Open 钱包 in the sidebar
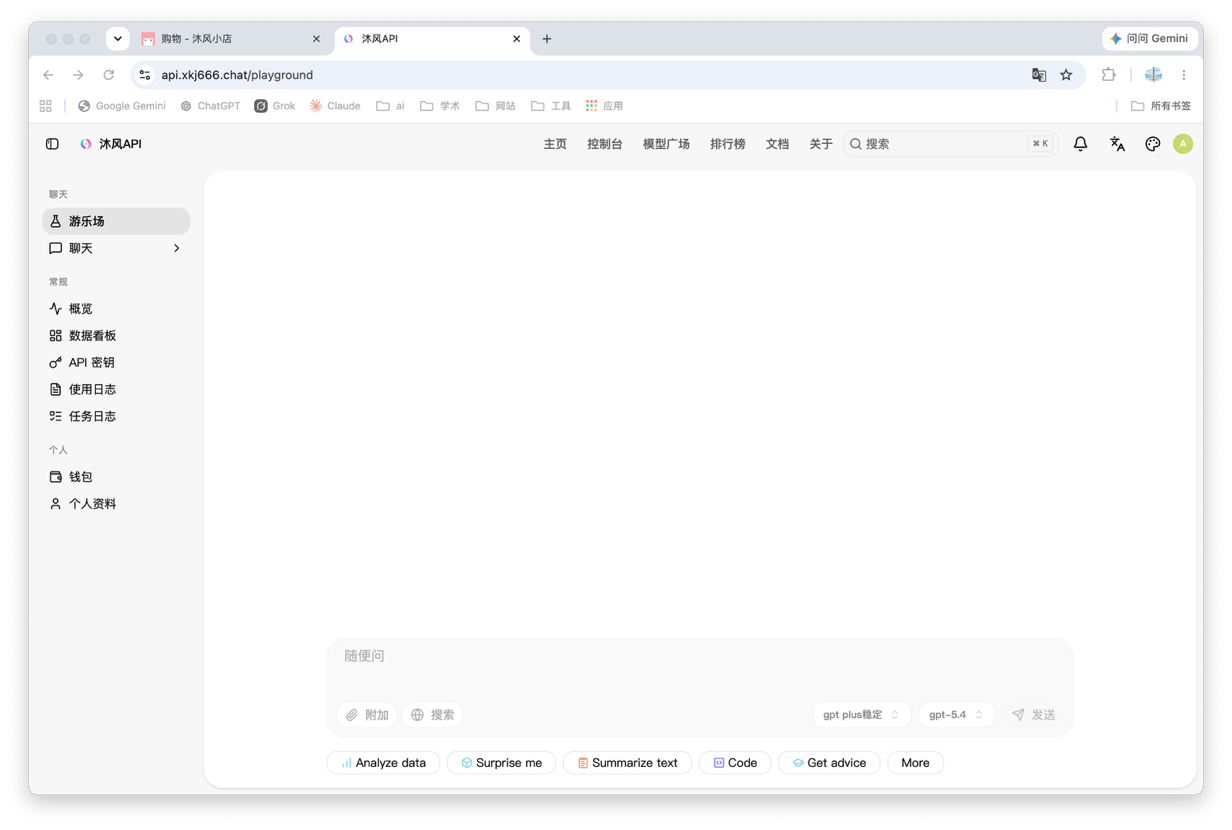Screen dimensions: 1232x830 click(116, 477)
